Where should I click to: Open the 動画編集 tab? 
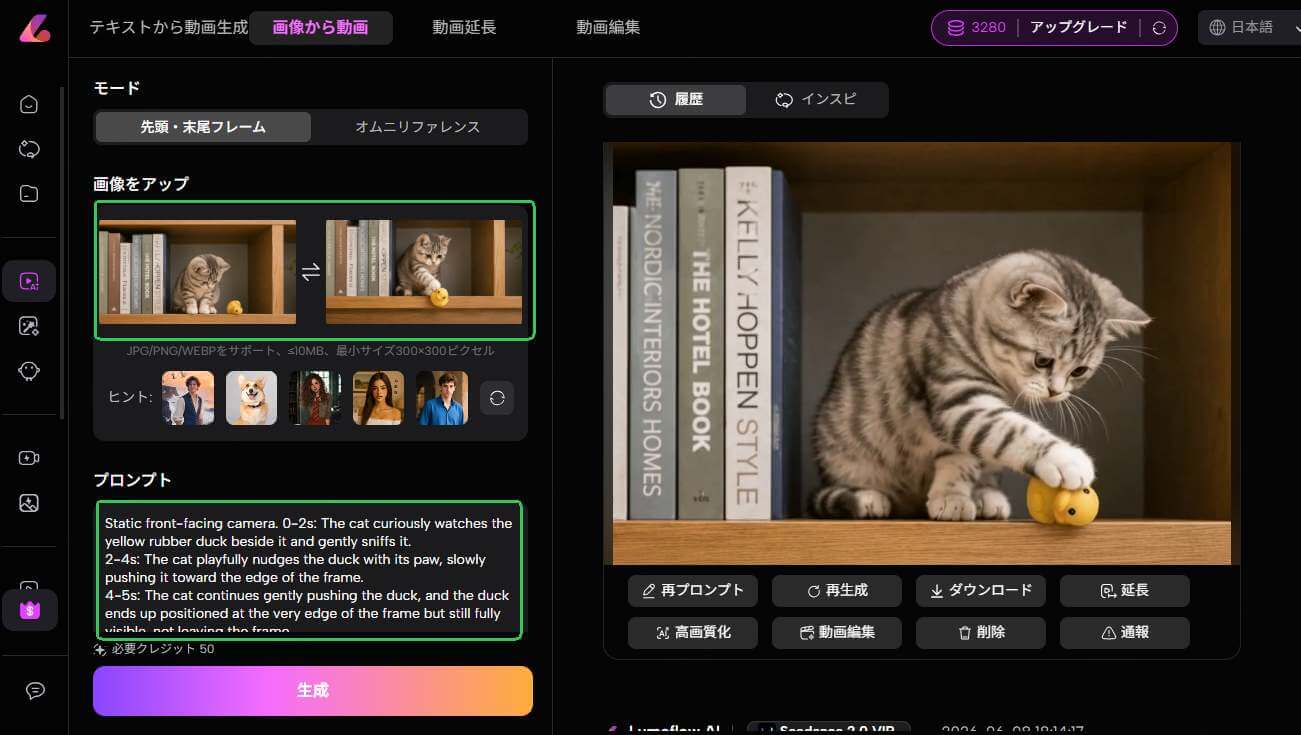(x=608, y=28)
